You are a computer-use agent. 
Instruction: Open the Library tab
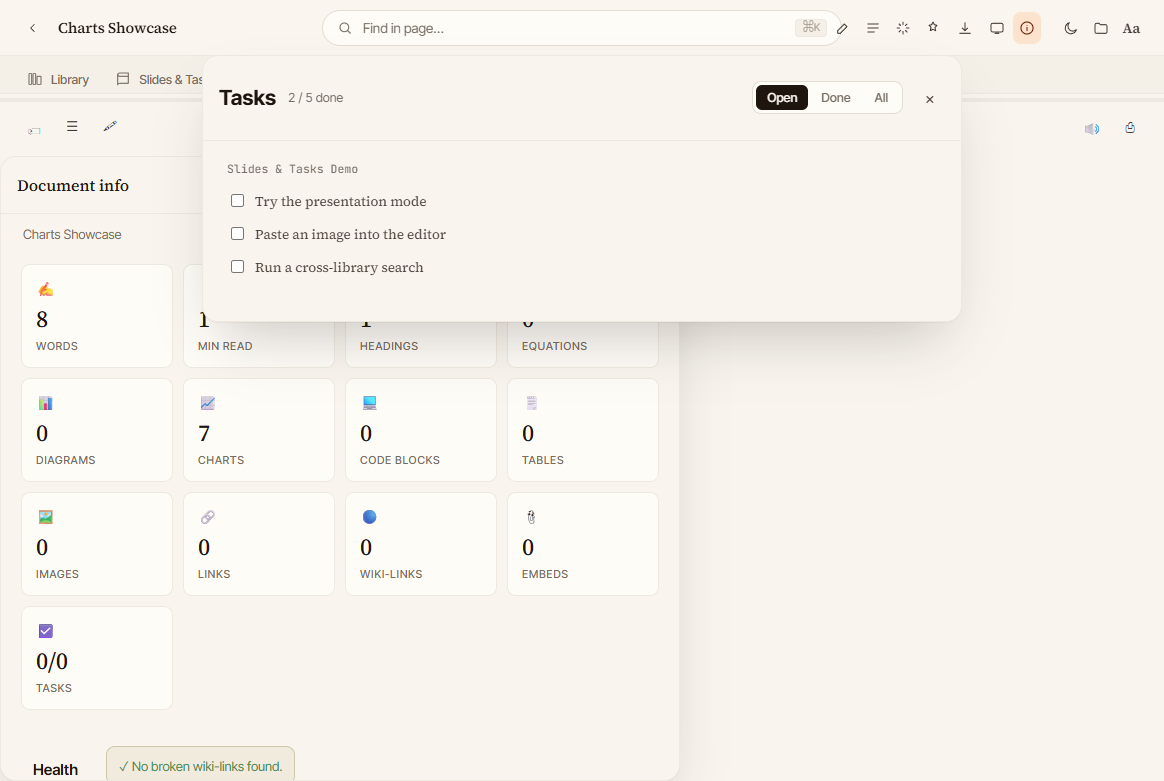(x=59, y=79)
